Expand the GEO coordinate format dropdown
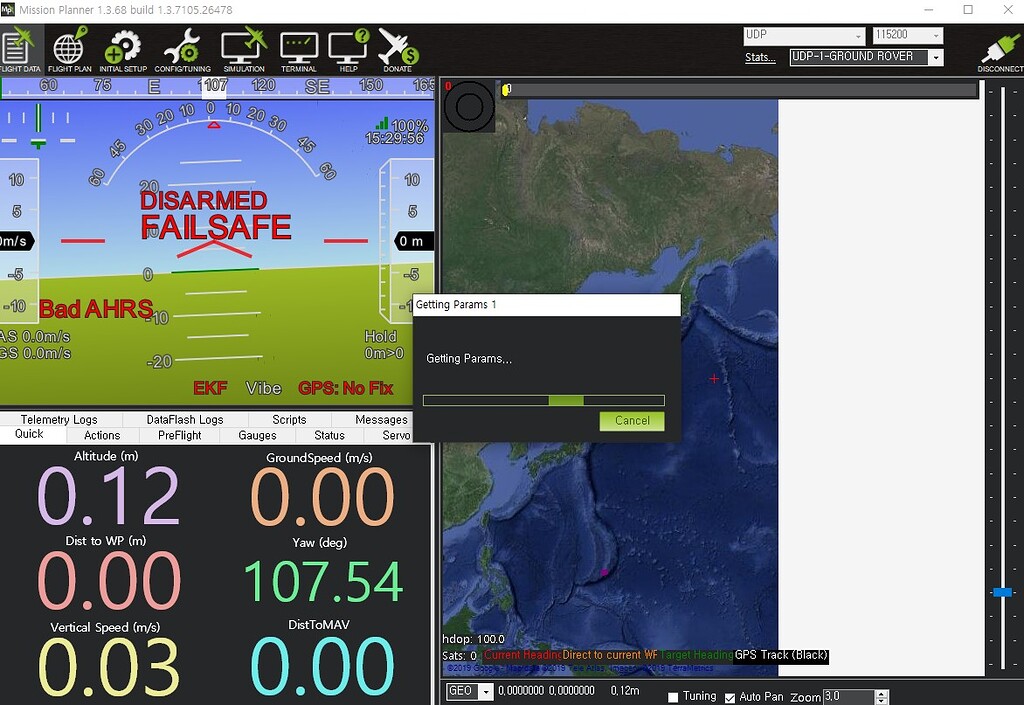 (484, 690)
